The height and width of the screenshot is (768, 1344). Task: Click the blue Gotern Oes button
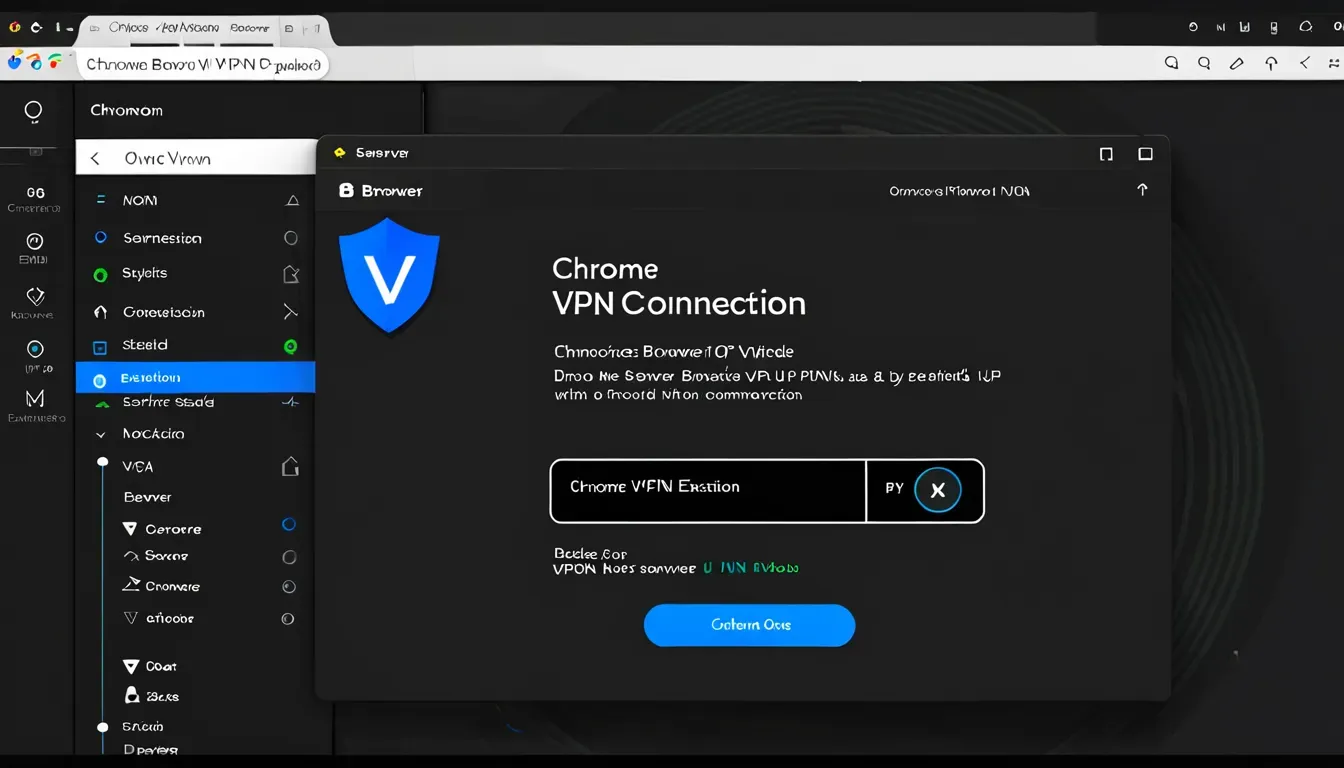click(x=749, y=625)
